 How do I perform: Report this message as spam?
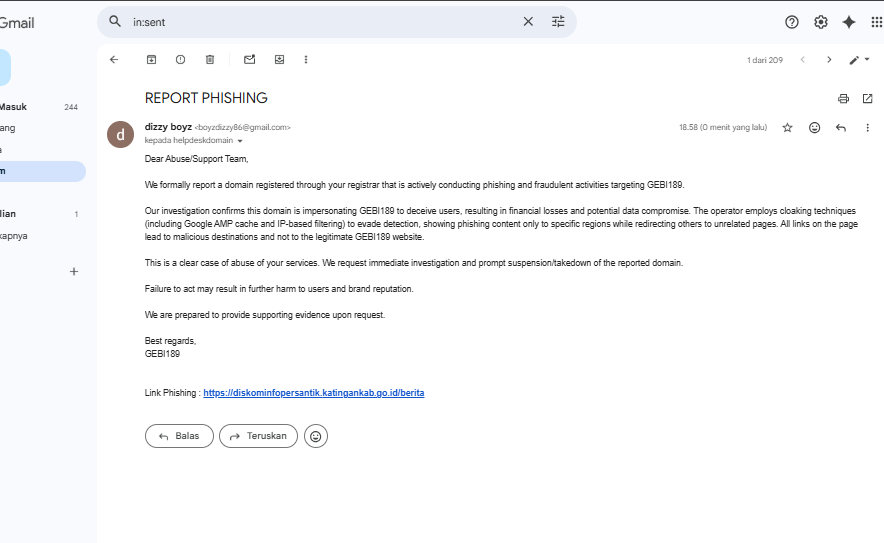point(180,60)
